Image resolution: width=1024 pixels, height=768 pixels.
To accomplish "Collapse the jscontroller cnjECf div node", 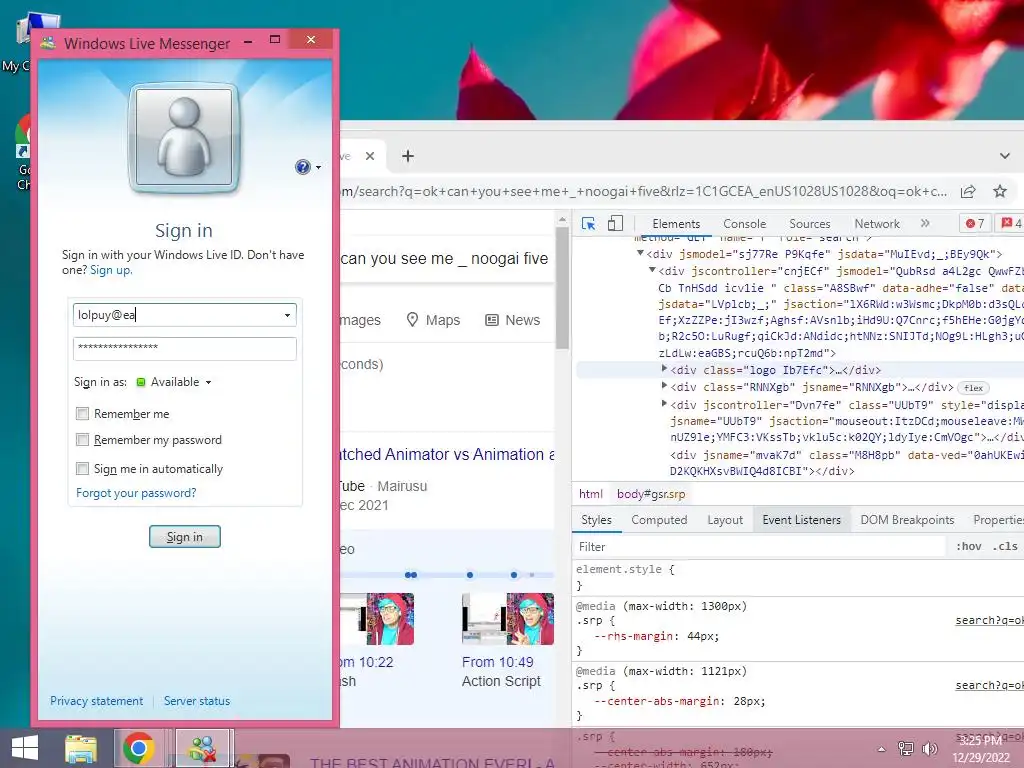I will tap(652, 270).
